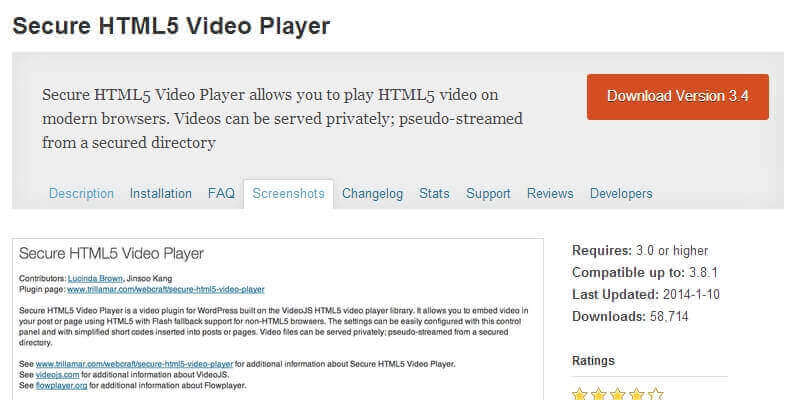Follow the trillamar.com link after the first 'See'
800x400 pixels.
134,364
